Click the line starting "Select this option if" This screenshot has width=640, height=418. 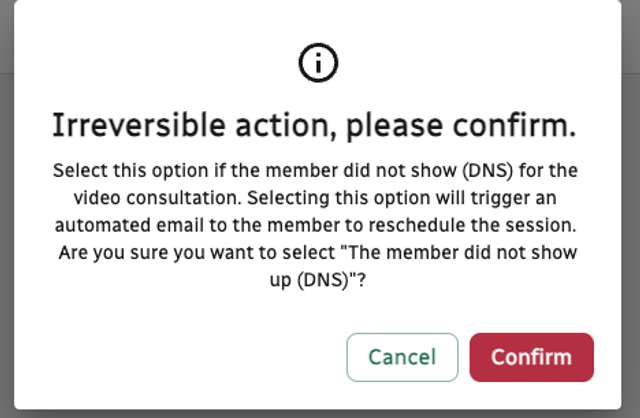click(314, 170)
